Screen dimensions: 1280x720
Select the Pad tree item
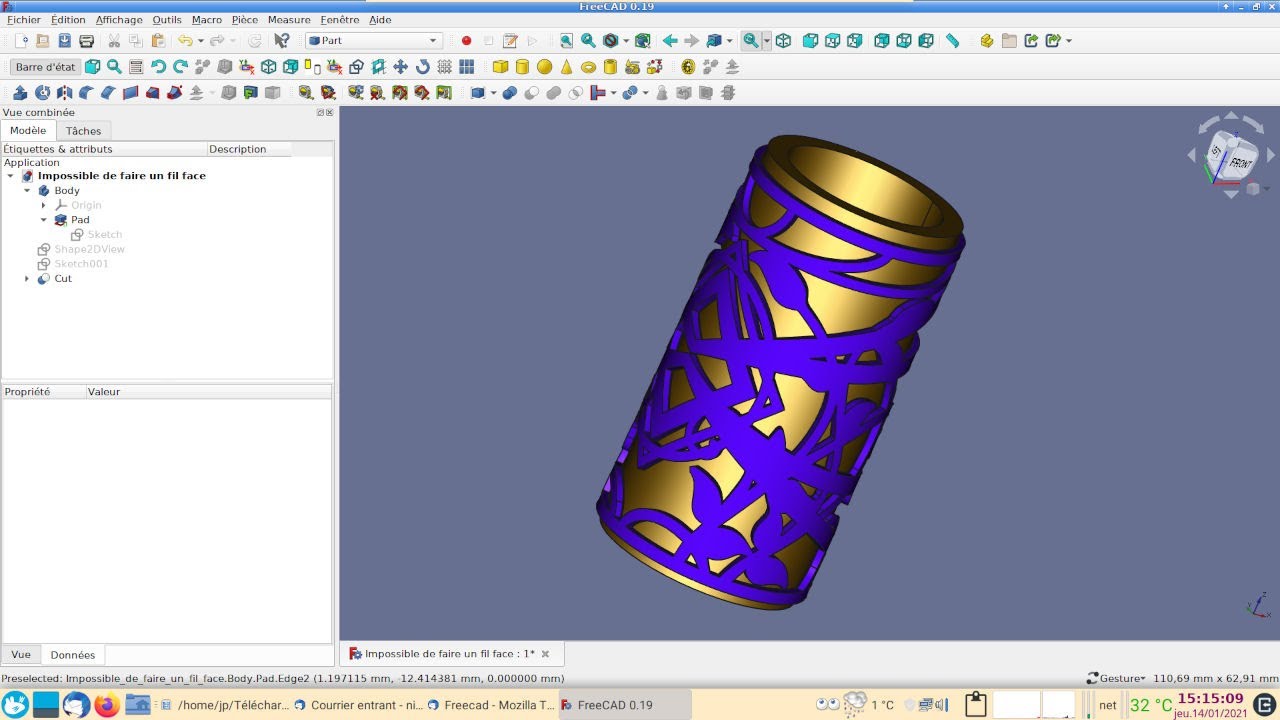click(x=80, y=220)
